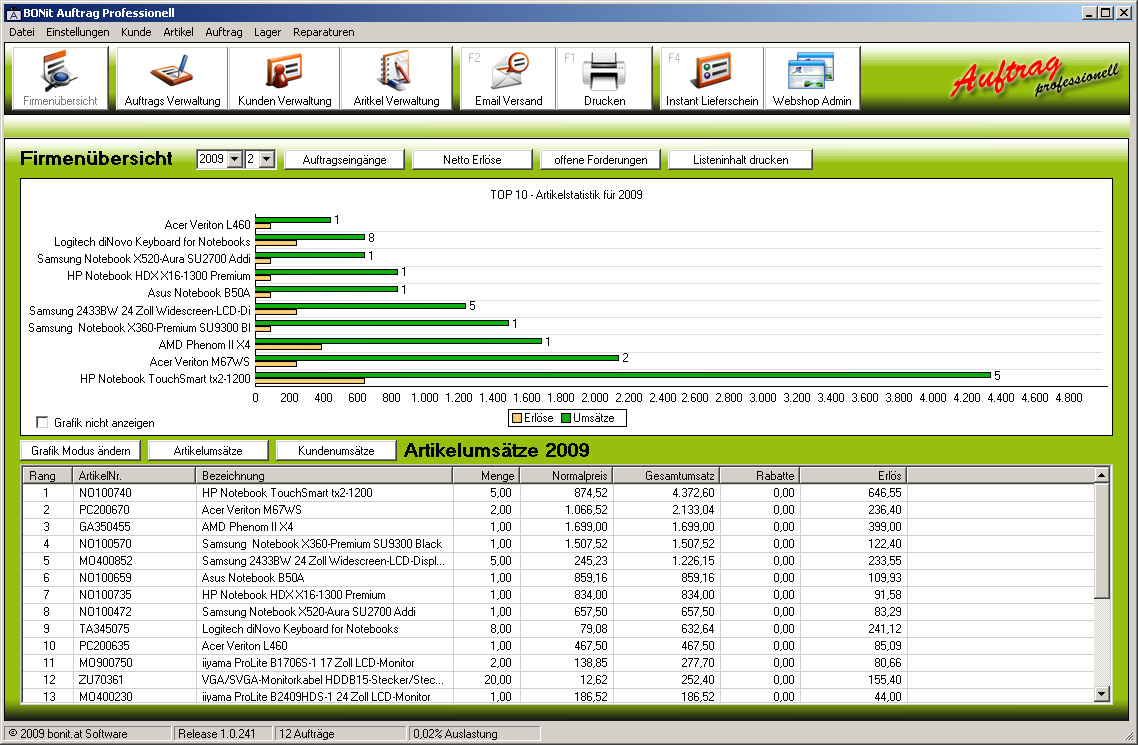Click the HP TouchSmart green chart bar
The height and width of the screenshot is (745, 1138).
point(623,375)
